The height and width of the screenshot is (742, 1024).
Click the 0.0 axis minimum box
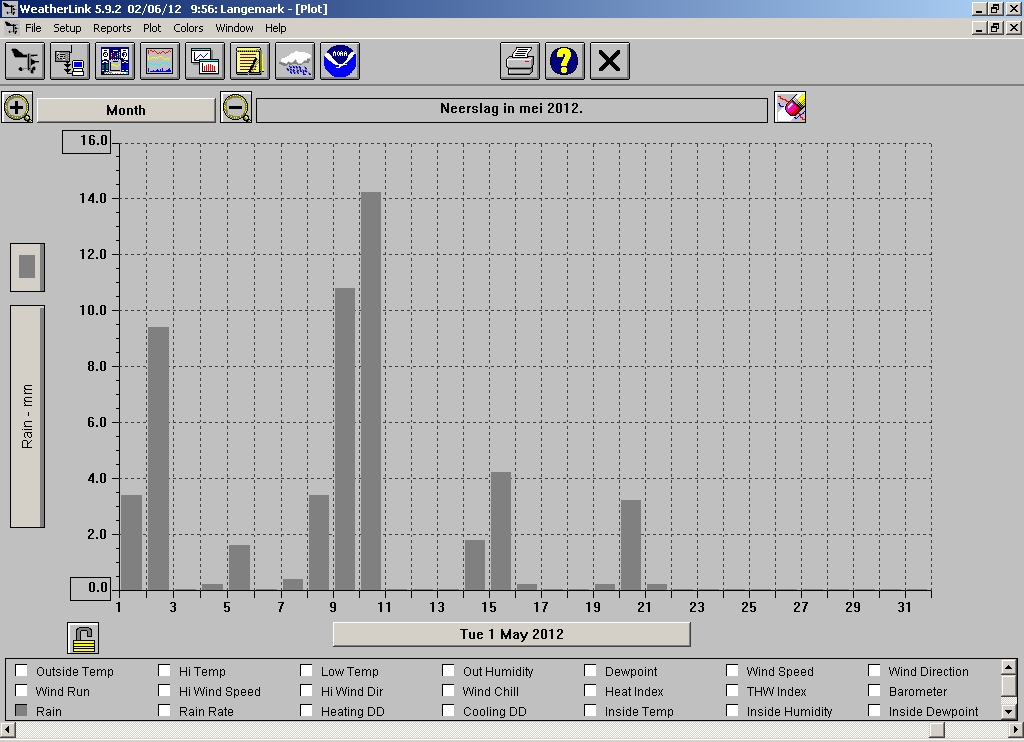pyautogui.click(x=91, y=588)
